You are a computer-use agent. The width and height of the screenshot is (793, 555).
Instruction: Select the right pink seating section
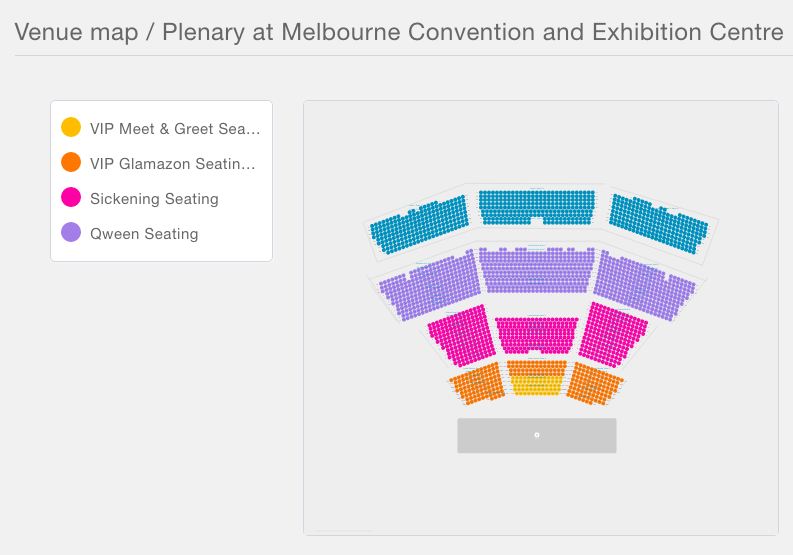pos(613,334)
